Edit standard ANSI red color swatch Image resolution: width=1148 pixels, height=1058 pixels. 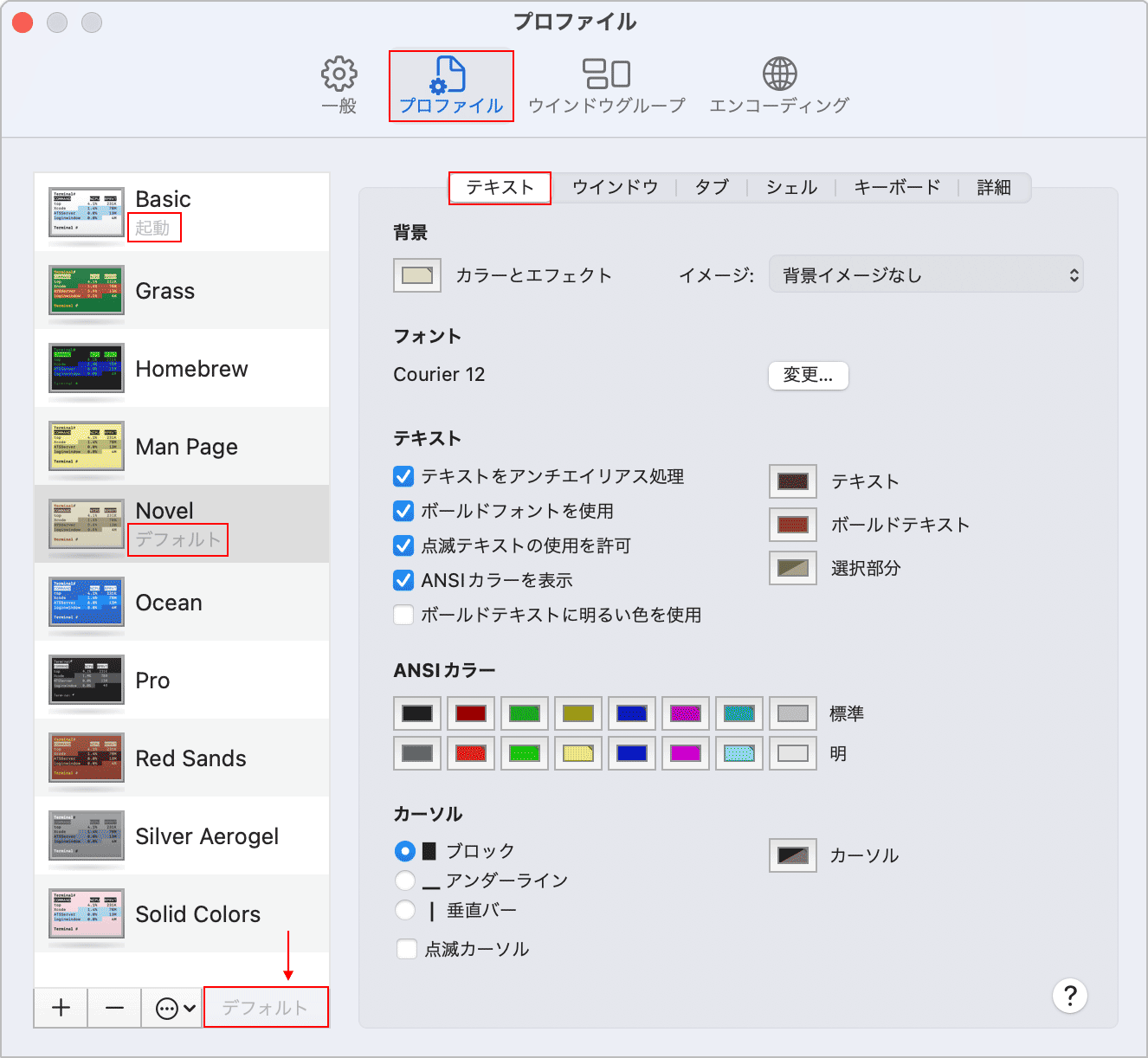471,713
